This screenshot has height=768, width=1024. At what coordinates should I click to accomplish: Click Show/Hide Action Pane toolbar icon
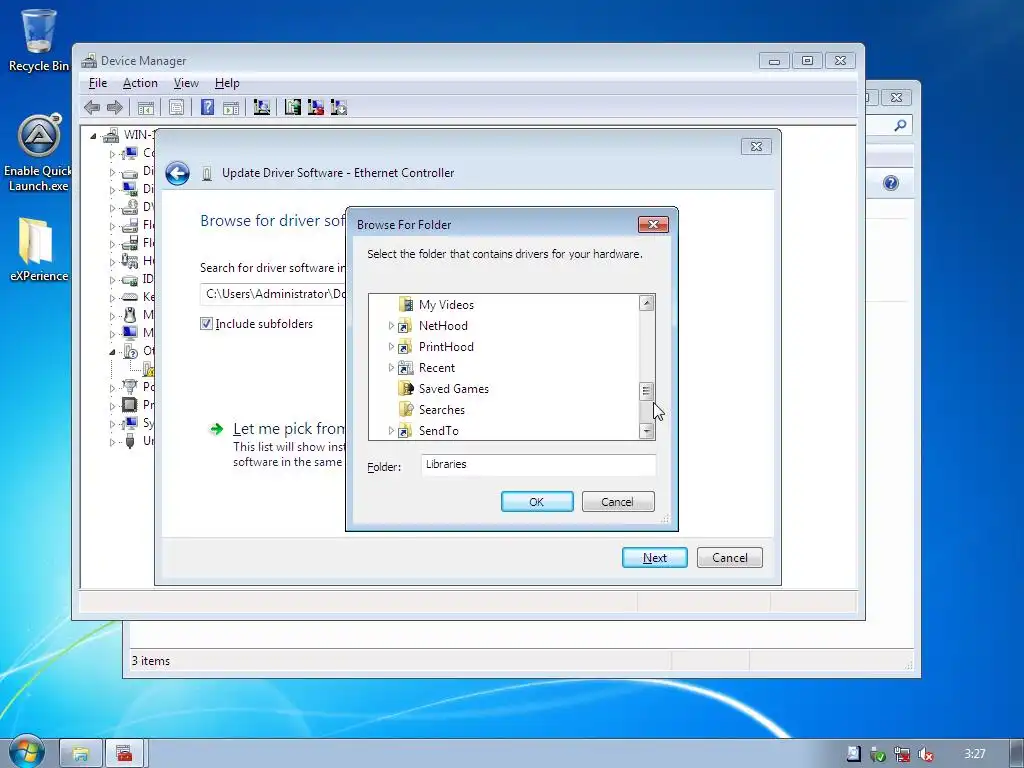pyautogui.click(x=231, y=107)
